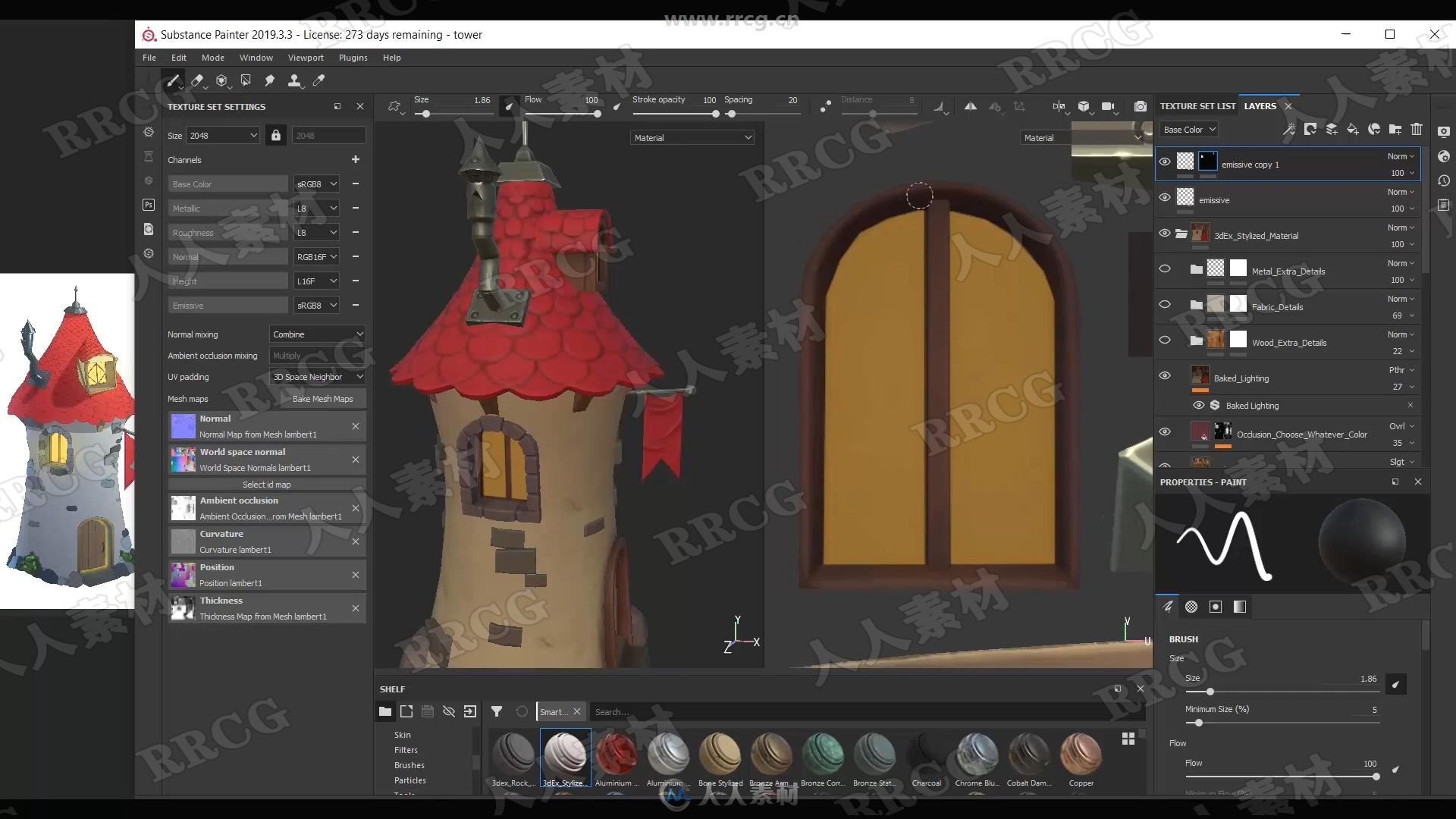Adjust the Stroke opacity slider
The height and width of the screenshot is (819, 1456).
pos(715,114)
